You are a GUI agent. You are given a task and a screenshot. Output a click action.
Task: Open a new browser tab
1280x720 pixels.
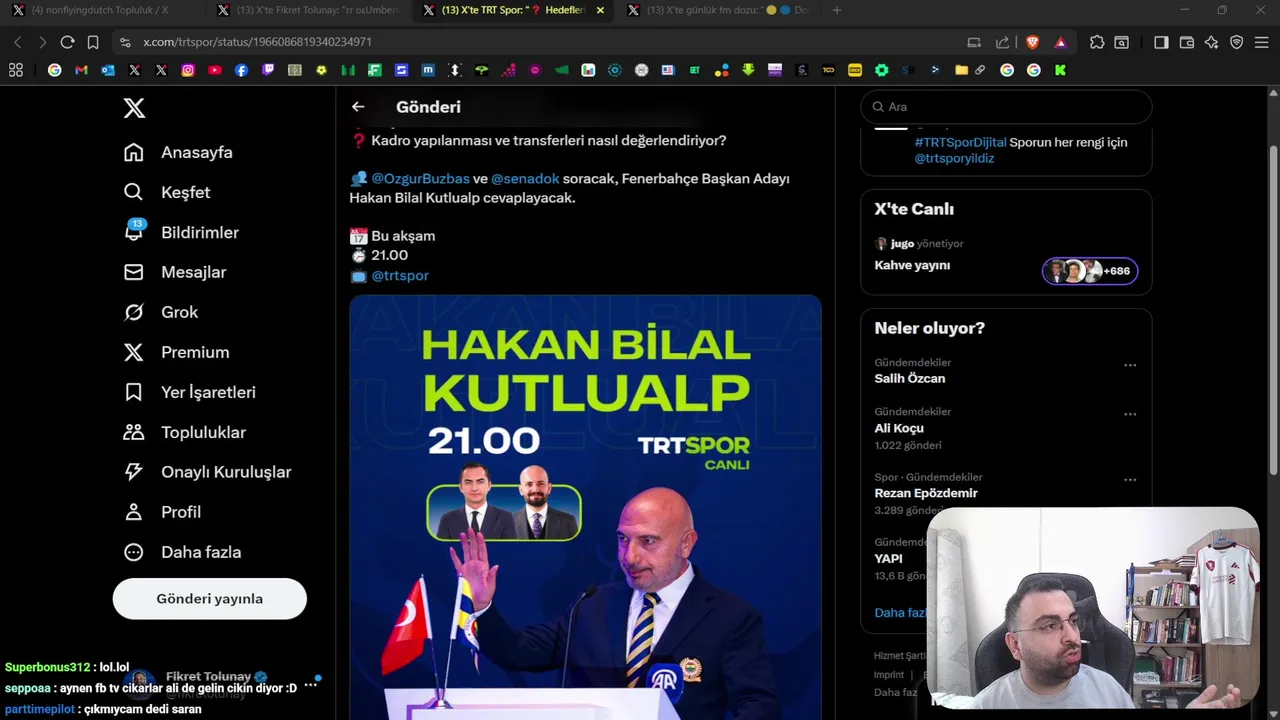(x=837, y=10)
